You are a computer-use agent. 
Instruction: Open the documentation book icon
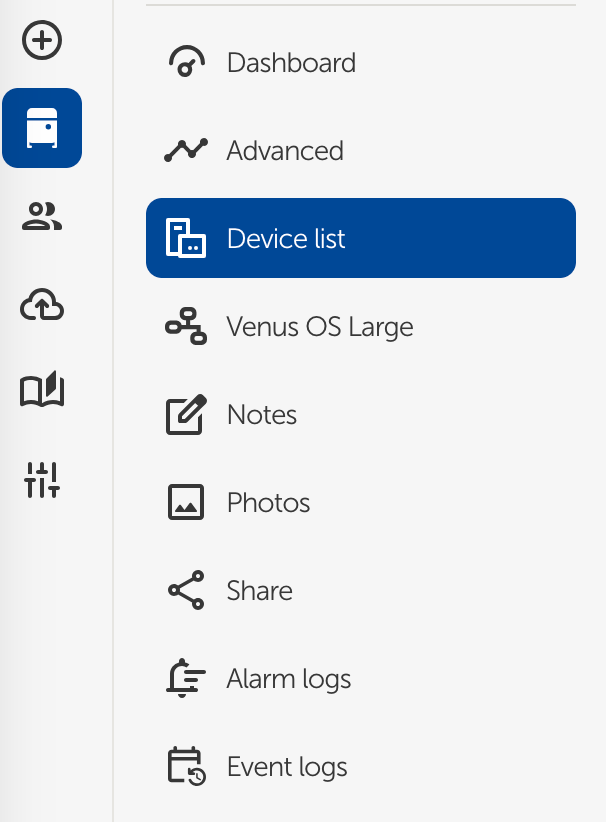click(x=42, y=391)
